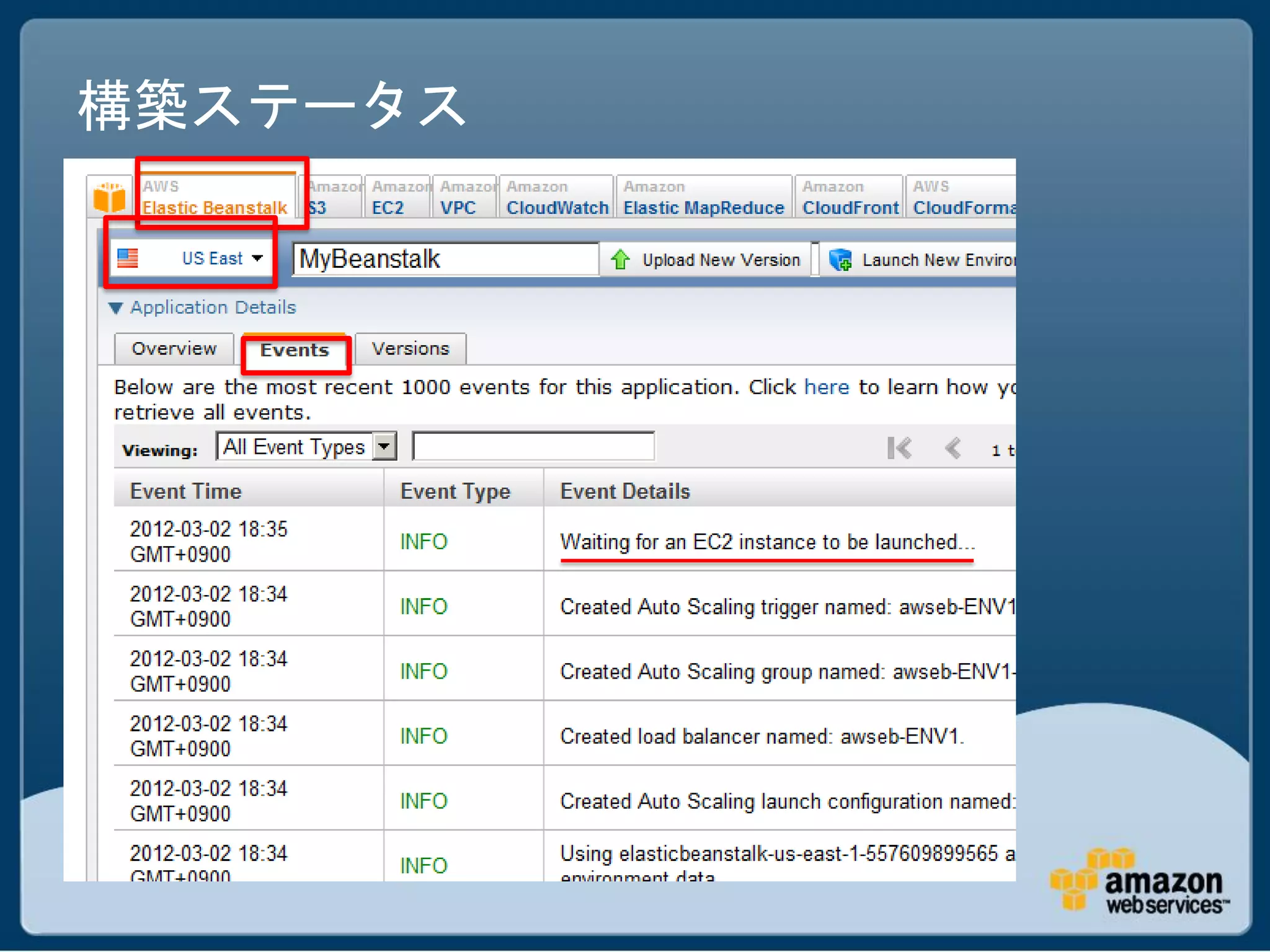The image size is (1270, 952).
Task: Go to previous page of events
Action: (x=953, y=447)
